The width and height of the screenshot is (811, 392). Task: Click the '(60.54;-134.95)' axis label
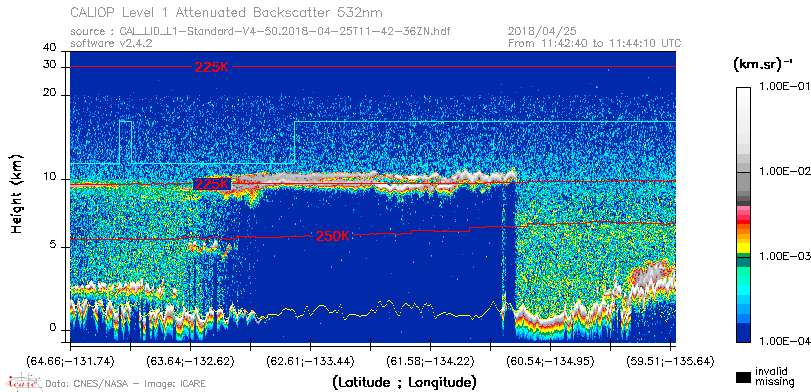(x=550, y=361)
